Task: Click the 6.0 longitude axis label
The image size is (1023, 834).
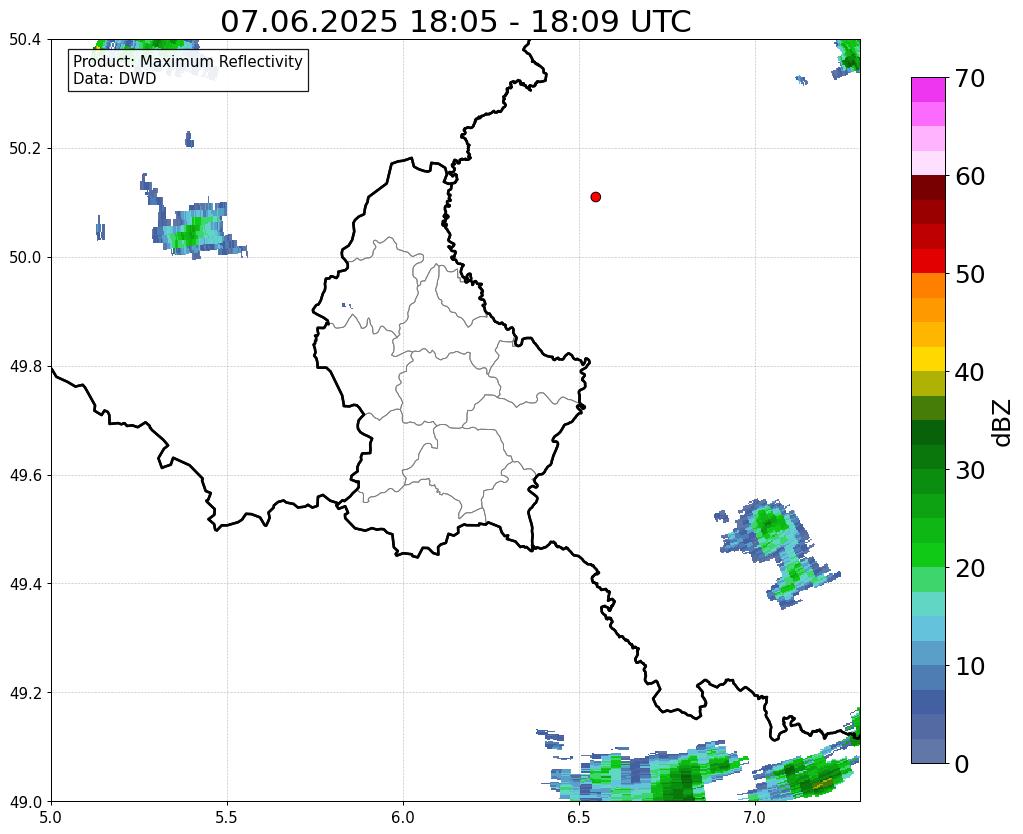Action: 403,817
